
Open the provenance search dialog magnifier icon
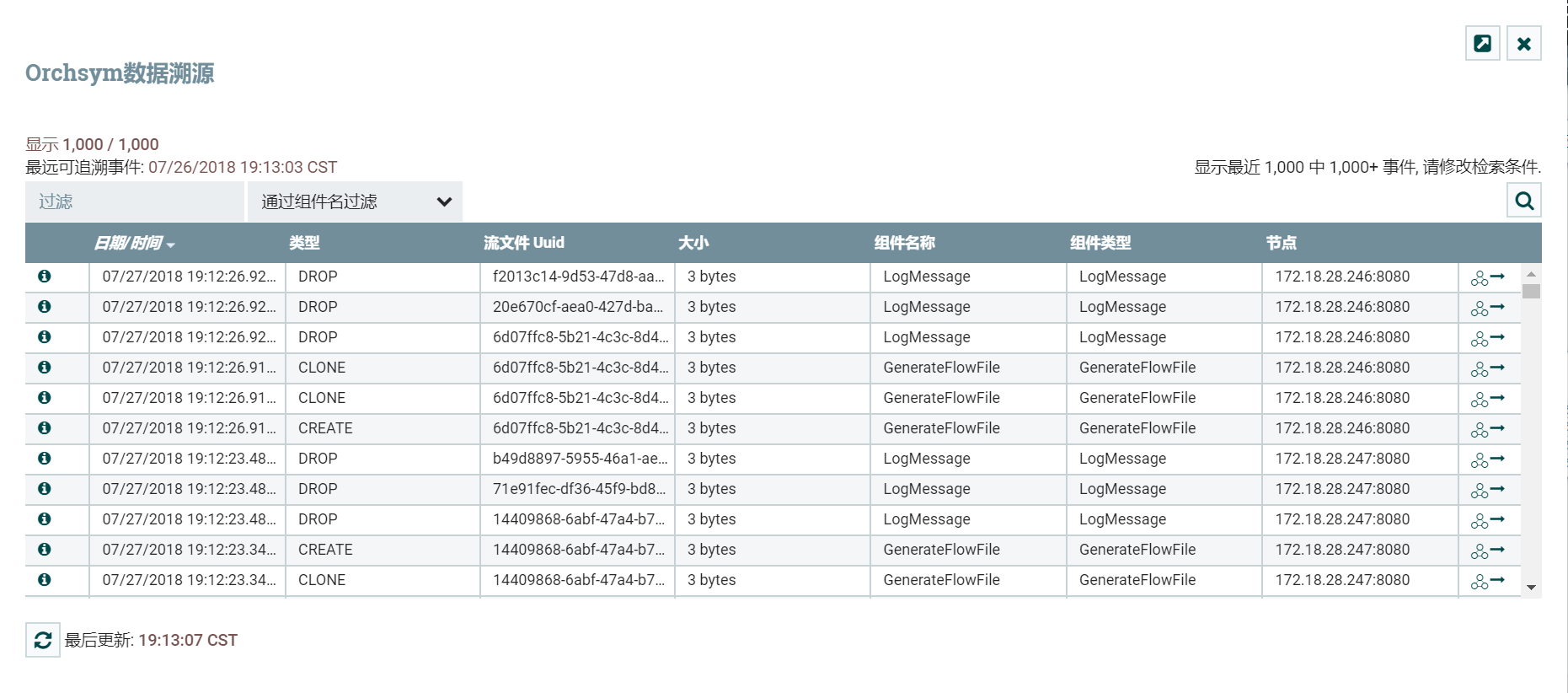[1523, 201]
